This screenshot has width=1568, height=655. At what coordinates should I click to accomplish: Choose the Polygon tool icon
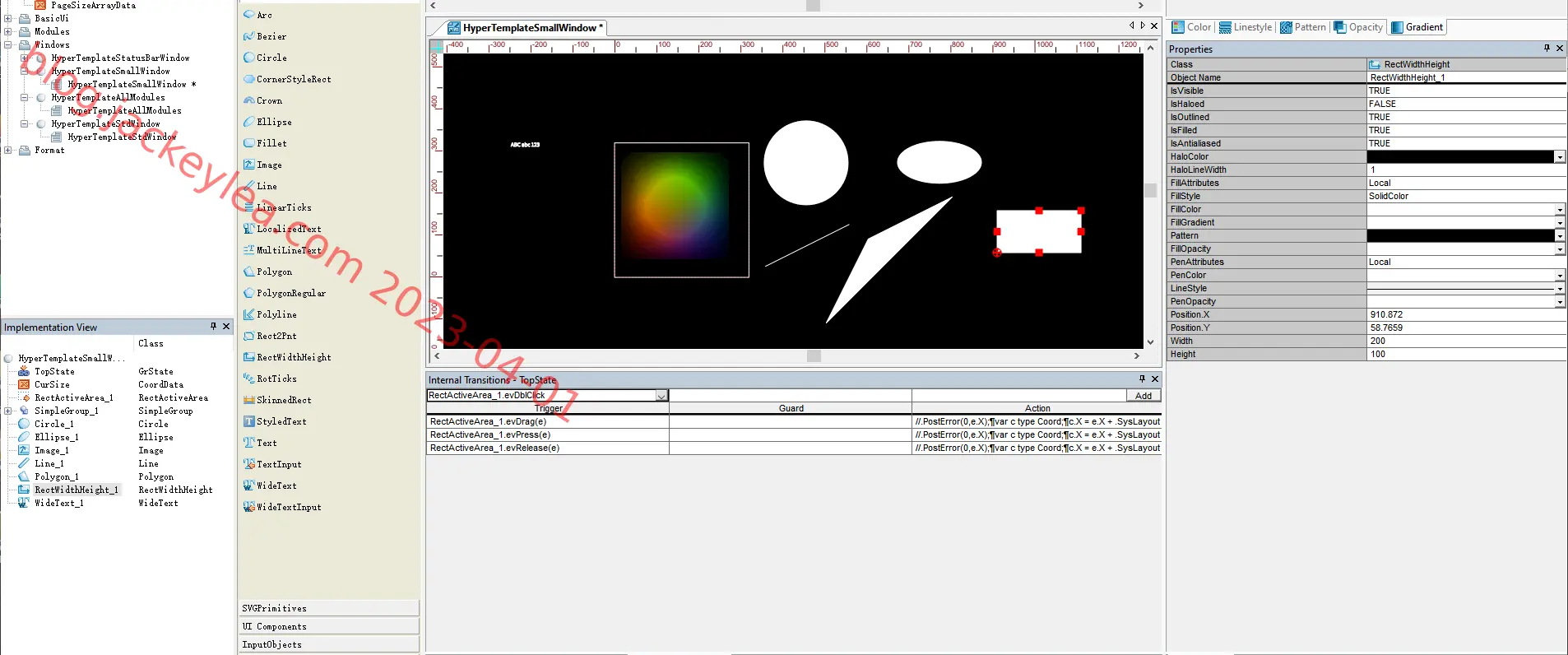point(248,272)
